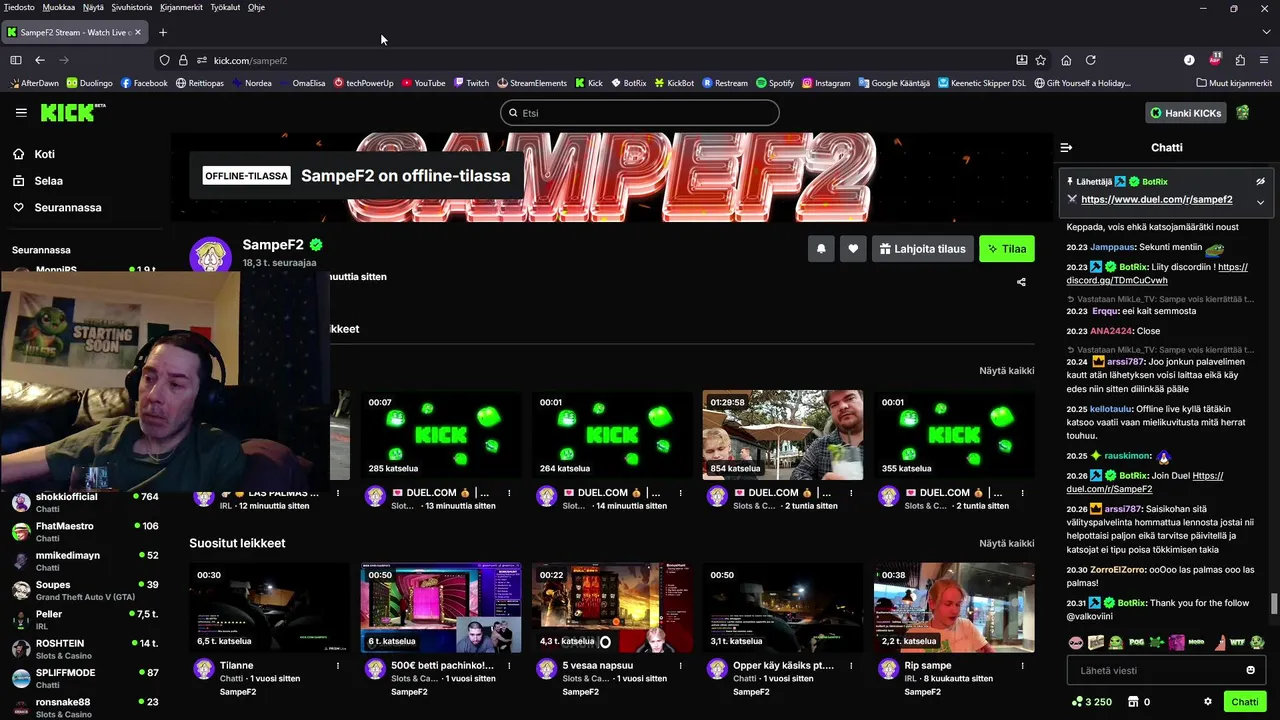1280x720 pixels.
Task: Click the browser address bar URL
Action: click(x=250, y=60)
